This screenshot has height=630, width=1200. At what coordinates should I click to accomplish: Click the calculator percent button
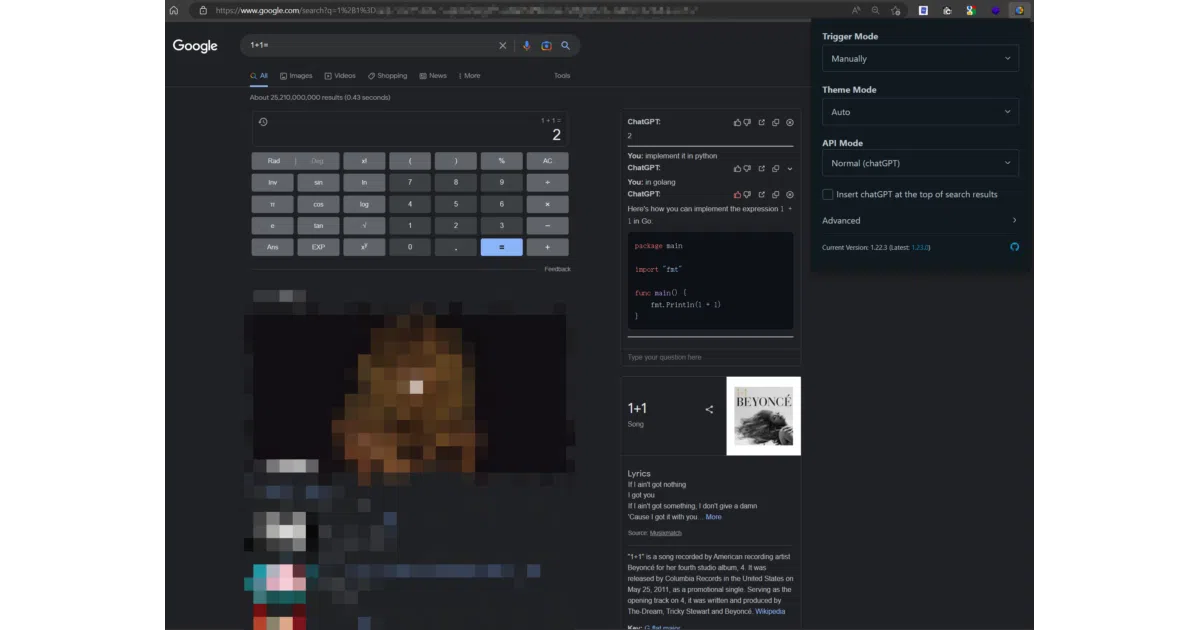[501, 161]
